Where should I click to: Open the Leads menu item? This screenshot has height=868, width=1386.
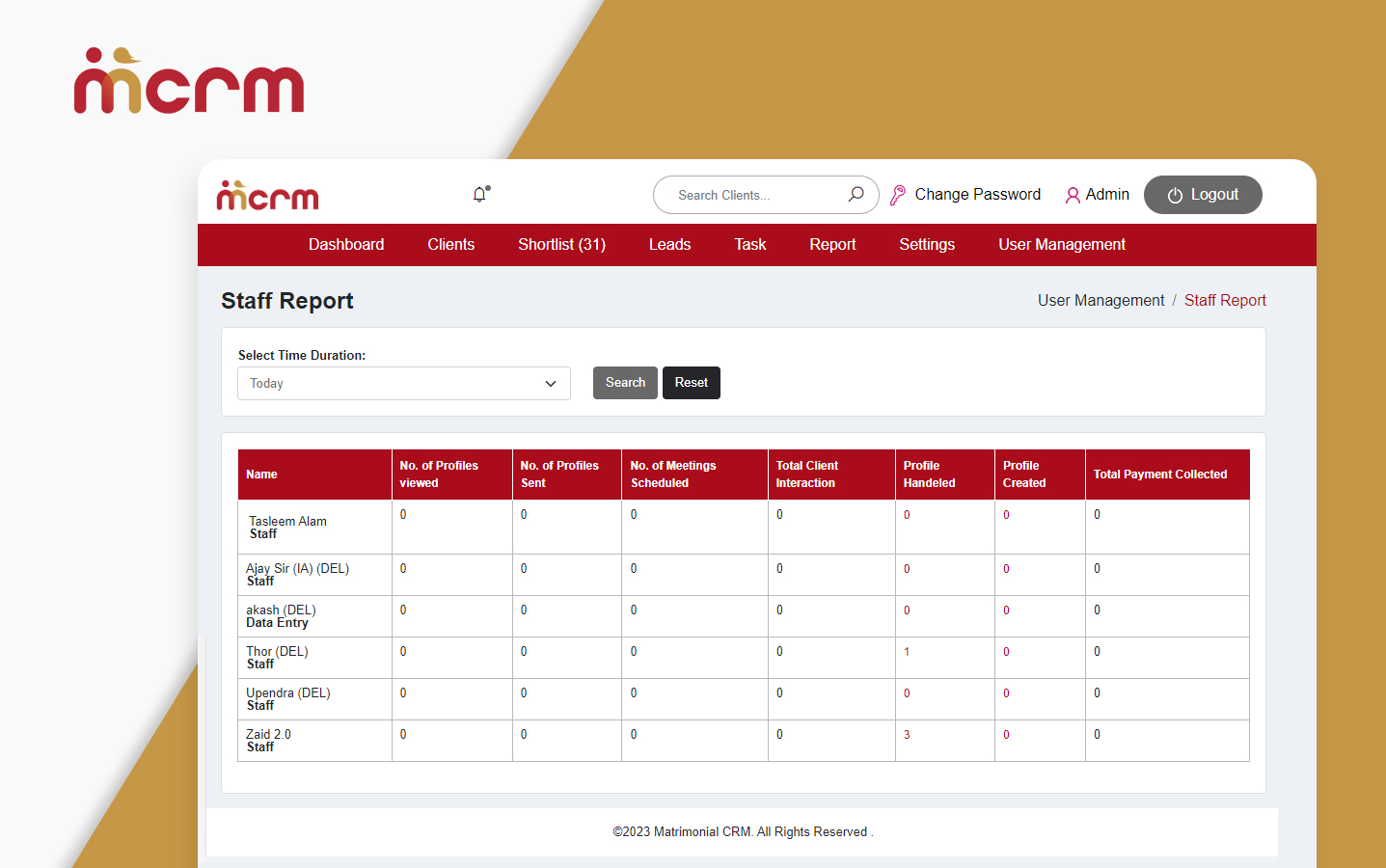pyautogui.click(x=669, y=245)
